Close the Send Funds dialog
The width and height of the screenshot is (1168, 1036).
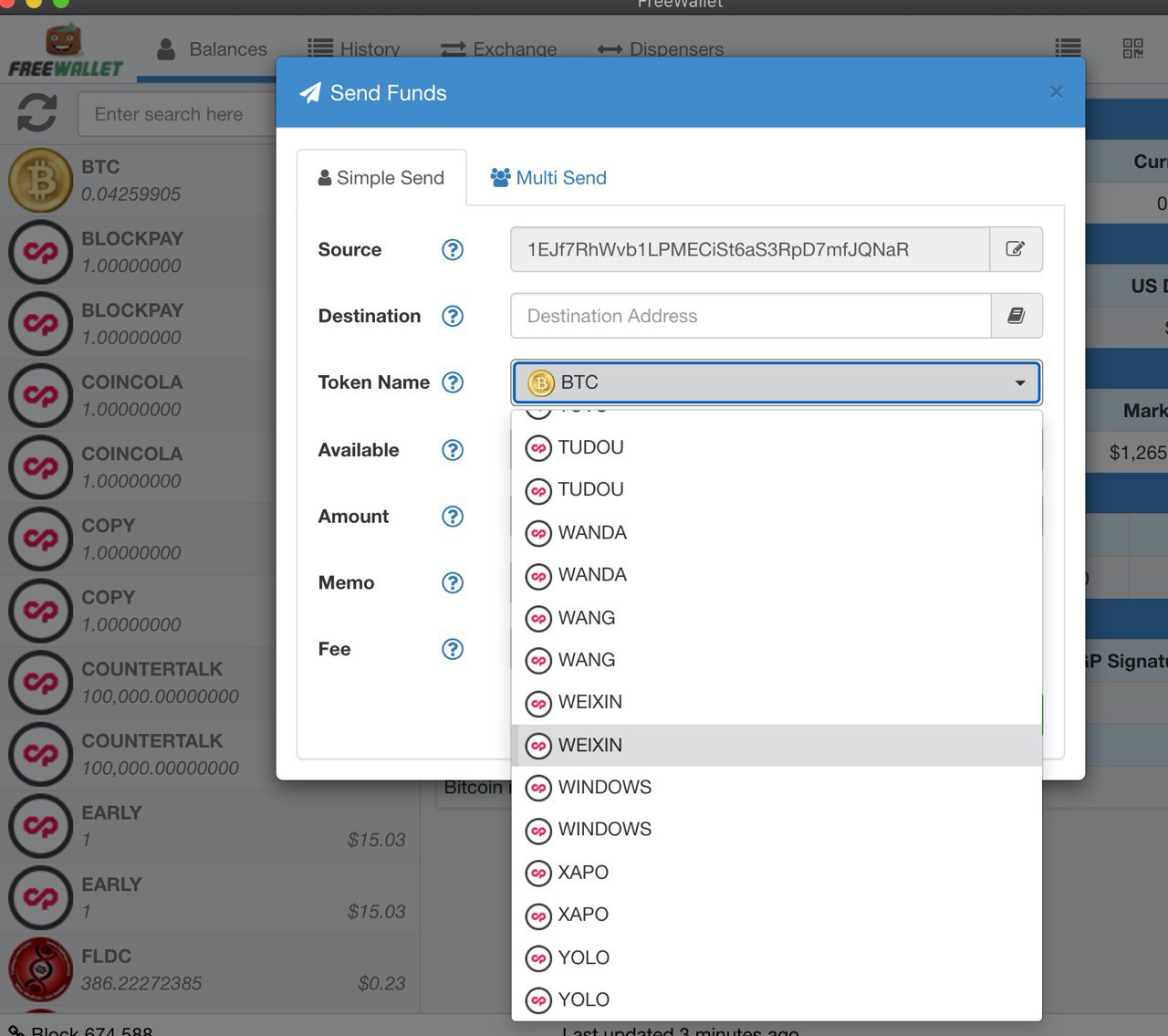click(x=1056, y=92)
